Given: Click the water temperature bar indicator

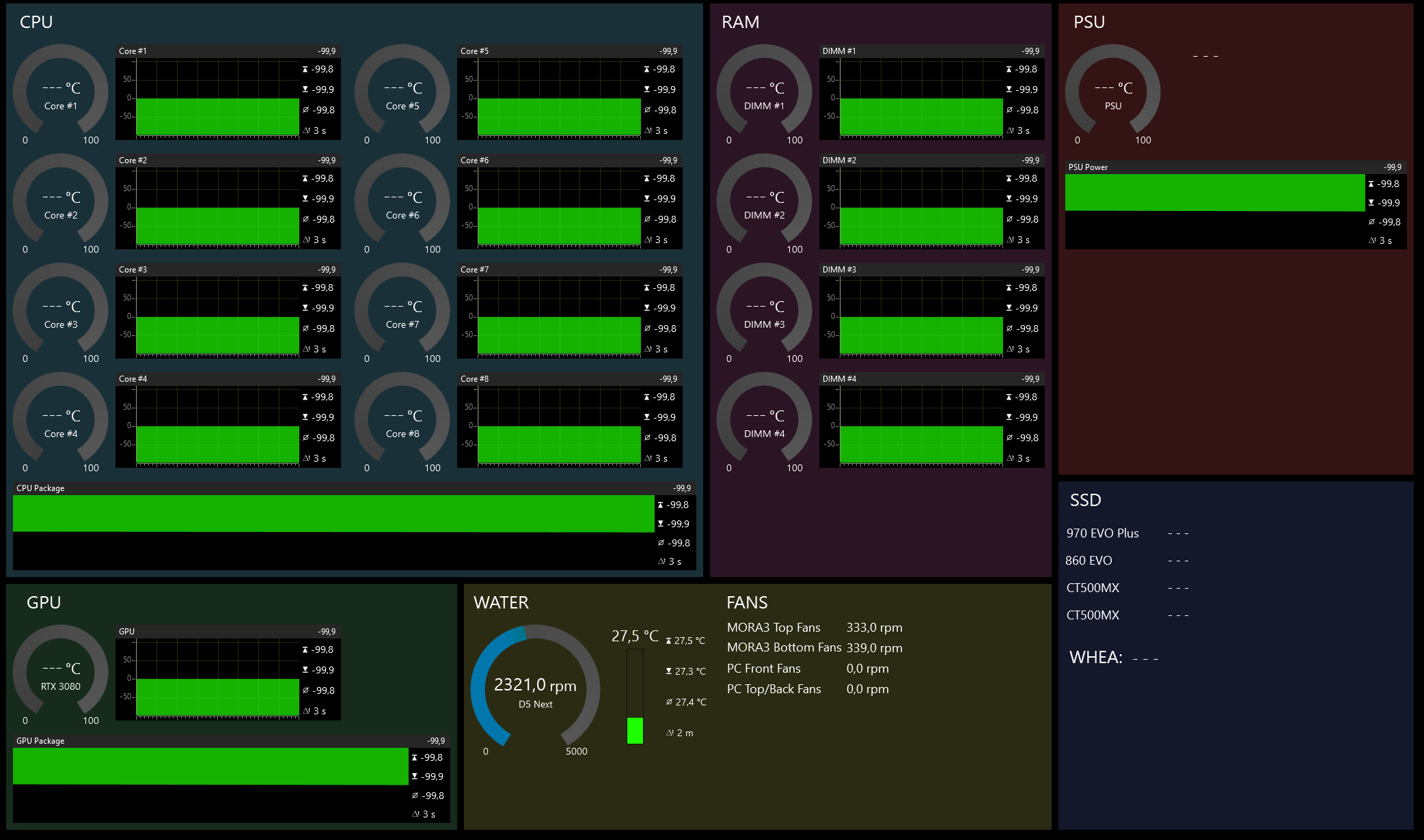Looking at the screenshot, I should pyautogui.click(x=635, y=697).
